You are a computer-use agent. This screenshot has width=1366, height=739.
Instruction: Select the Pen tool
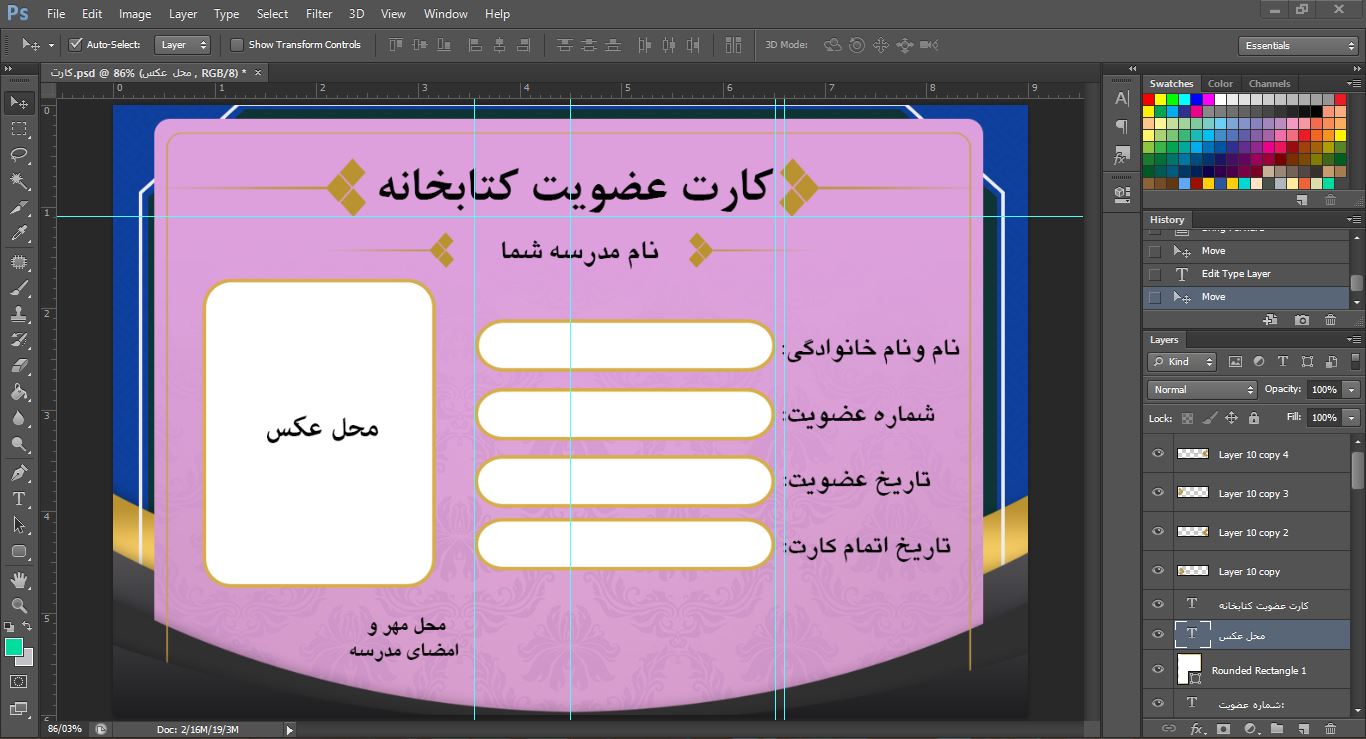coord(19,472)
